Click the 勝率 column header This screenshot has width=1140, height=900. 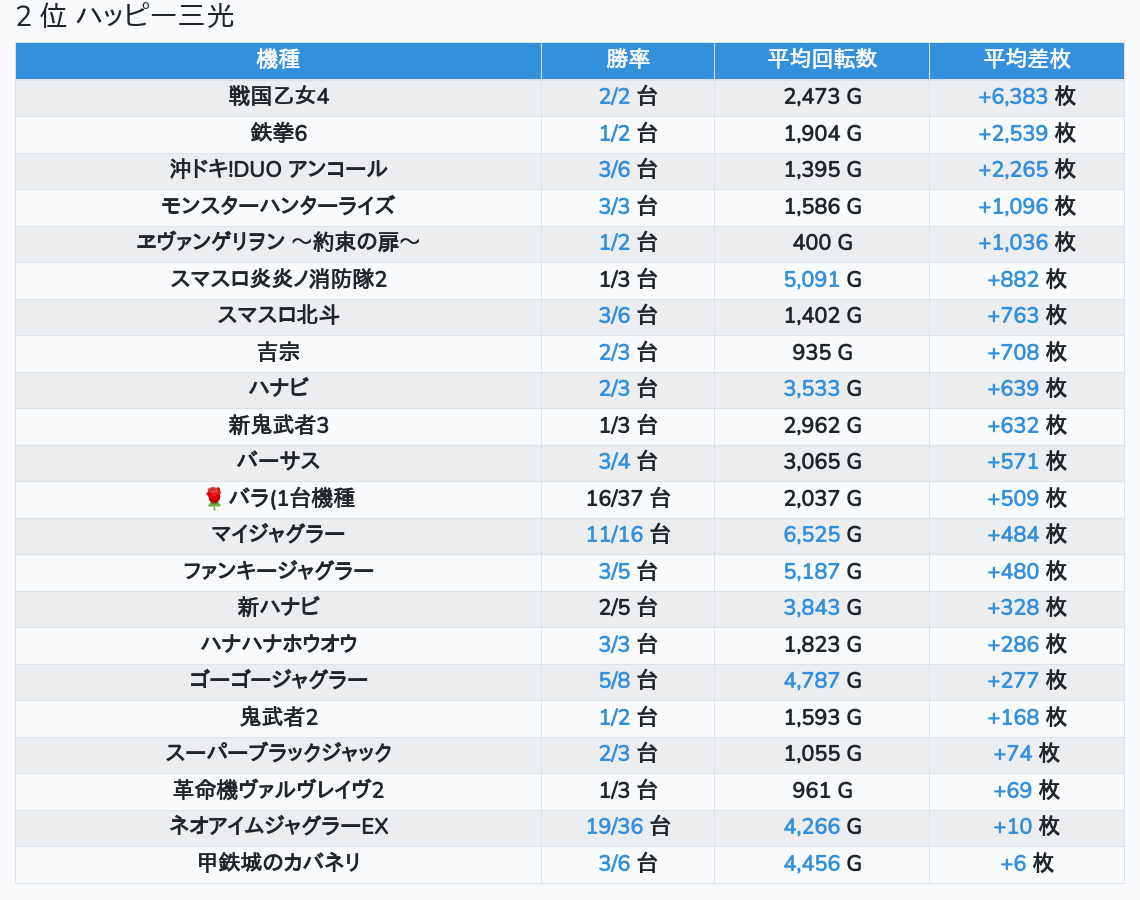[627, 59]
